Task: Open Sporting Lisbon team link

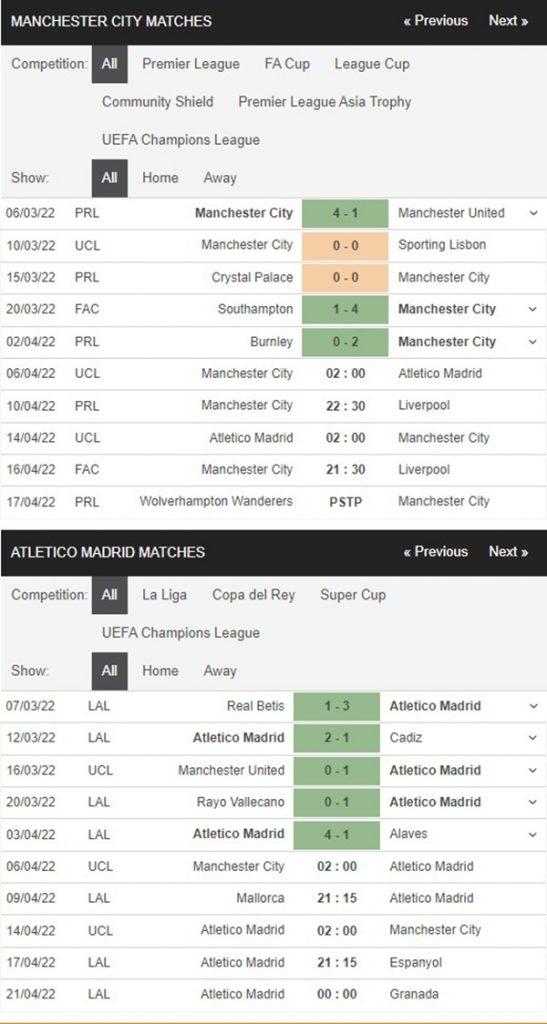Action: (x=442, y=245)
